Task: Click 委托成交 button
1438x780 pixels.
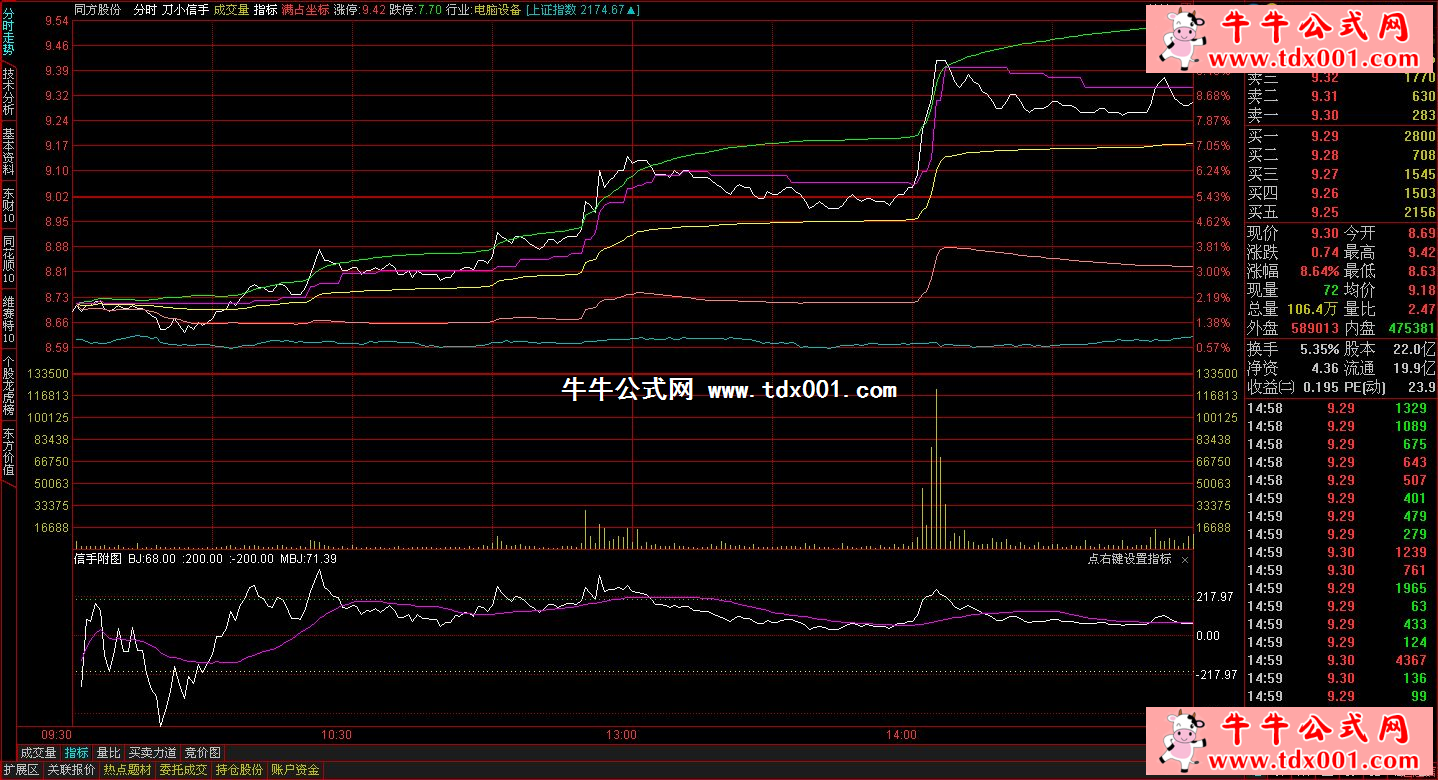Action: pos(183,770)
